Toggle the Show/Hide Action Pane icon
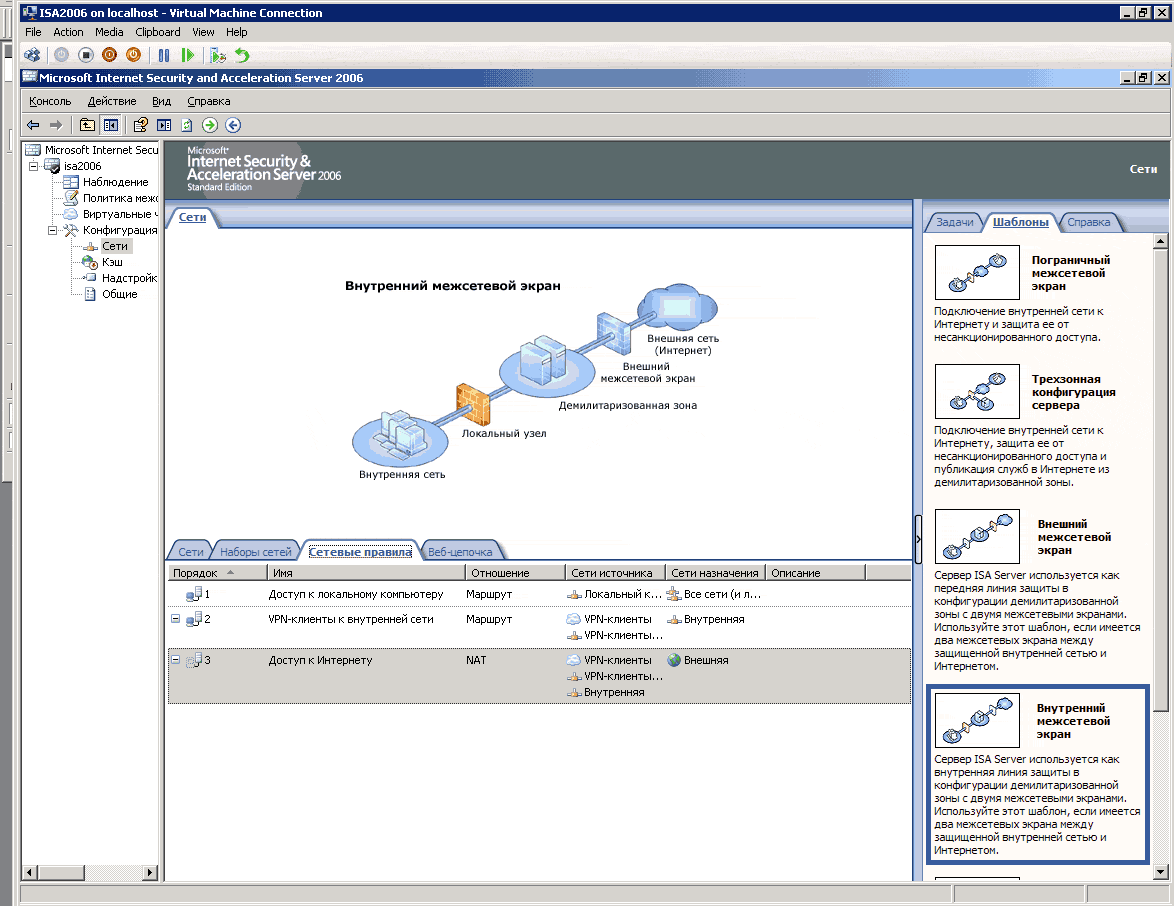This screenshot has width=1174, height=906. [164, 125]
